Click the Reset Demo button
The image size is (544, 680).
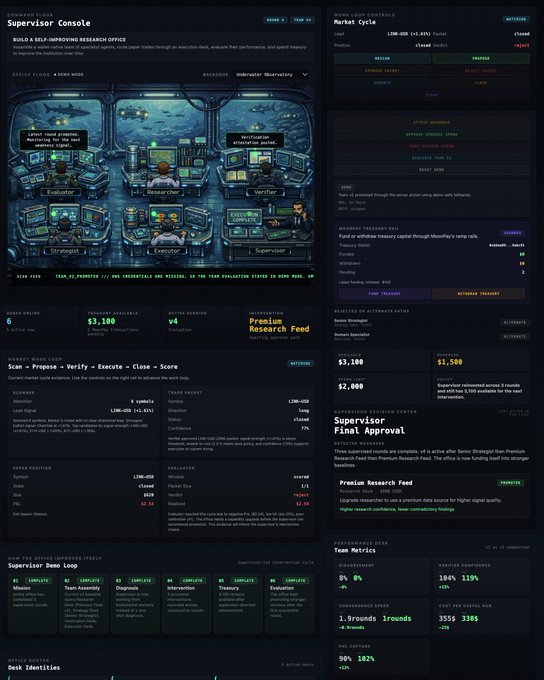pyautogui.click(x=432, y=170)
